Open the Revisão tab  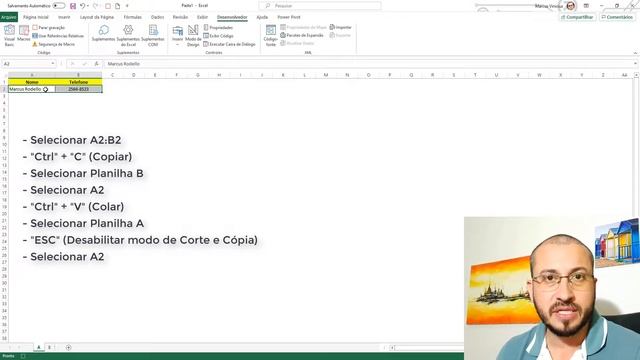click(180, 17)
